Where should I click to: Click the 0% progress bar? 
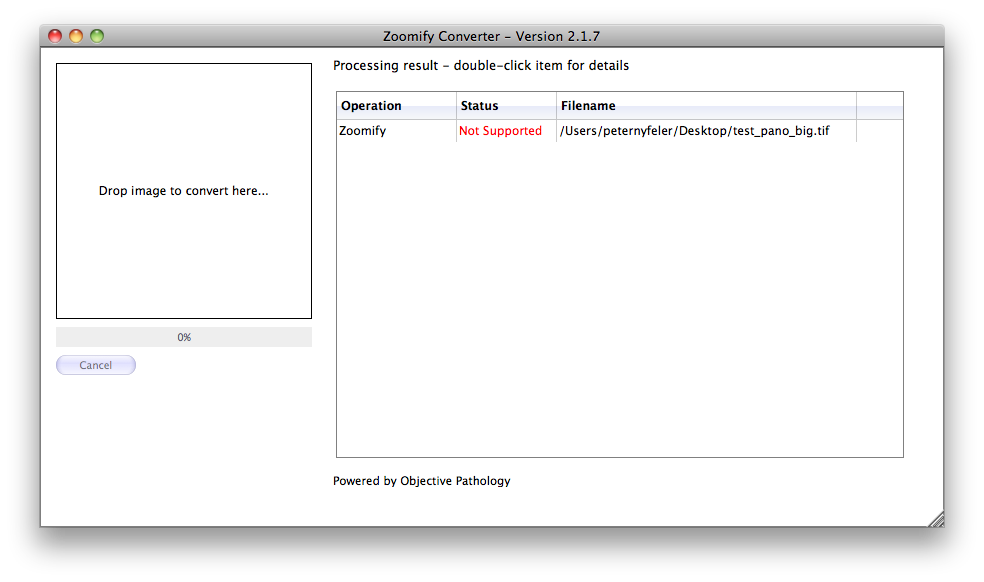coord(184,338)
